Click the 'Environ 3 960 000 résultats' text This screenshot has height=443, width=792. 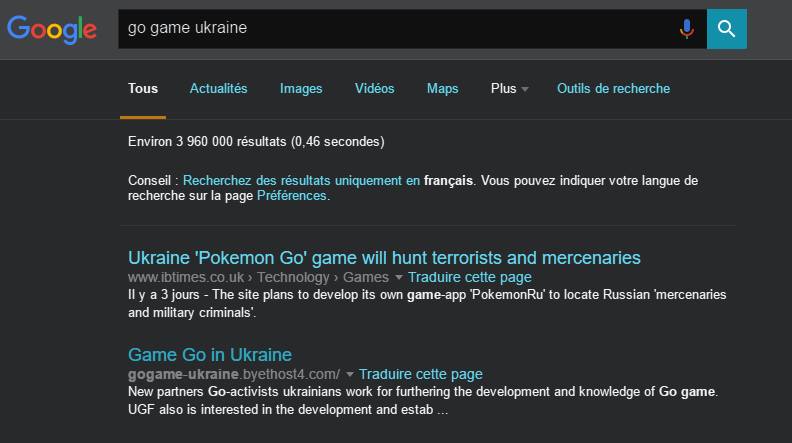[256, 142]
